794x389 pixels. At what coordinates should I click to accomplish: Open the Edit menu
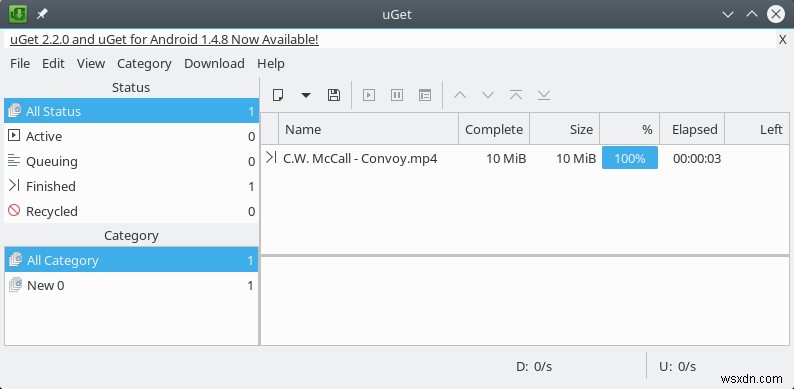click(53, 63)
